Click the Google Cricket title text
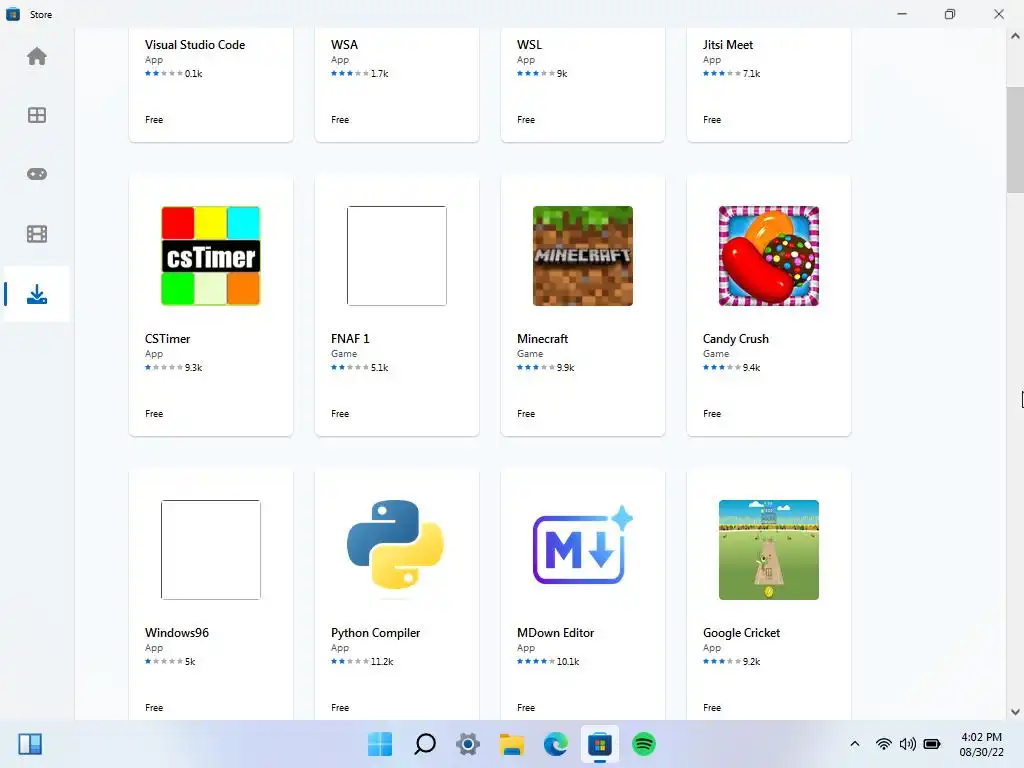The height and width of the screenshot is (768, 1024). [741, 633]
